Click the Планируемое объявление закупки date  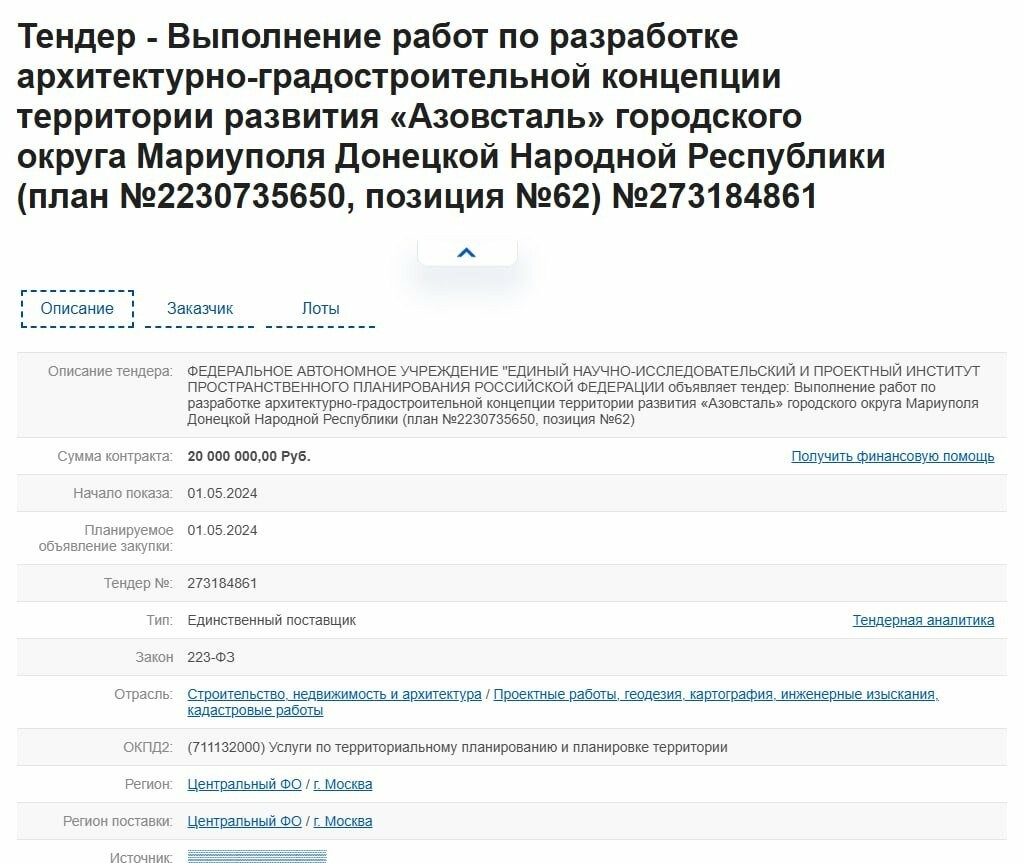tap(222, 530)
